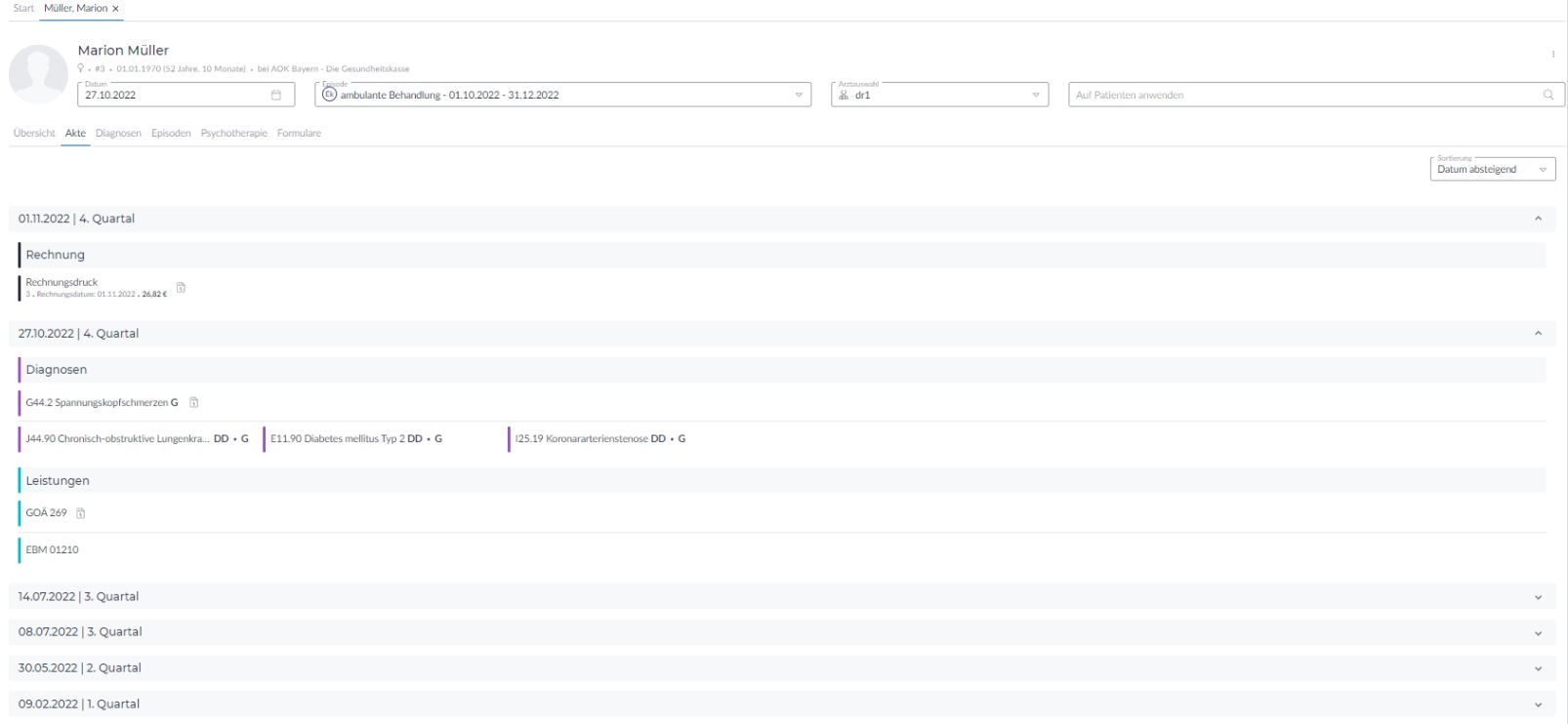Click the document icon next to Rechnungsdruck

181,288
